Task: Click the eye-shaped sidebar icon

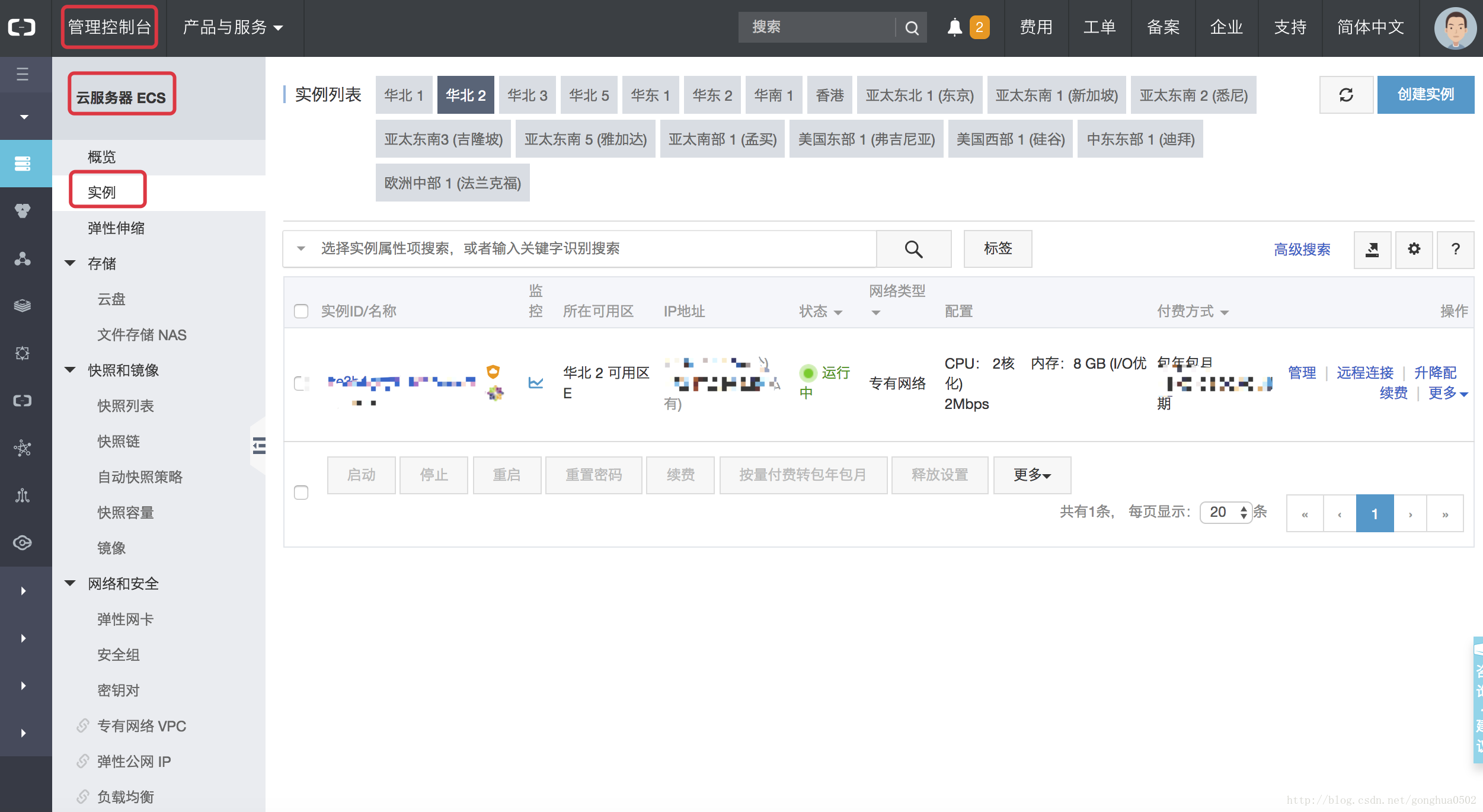Action: click(x=23, y=543)
